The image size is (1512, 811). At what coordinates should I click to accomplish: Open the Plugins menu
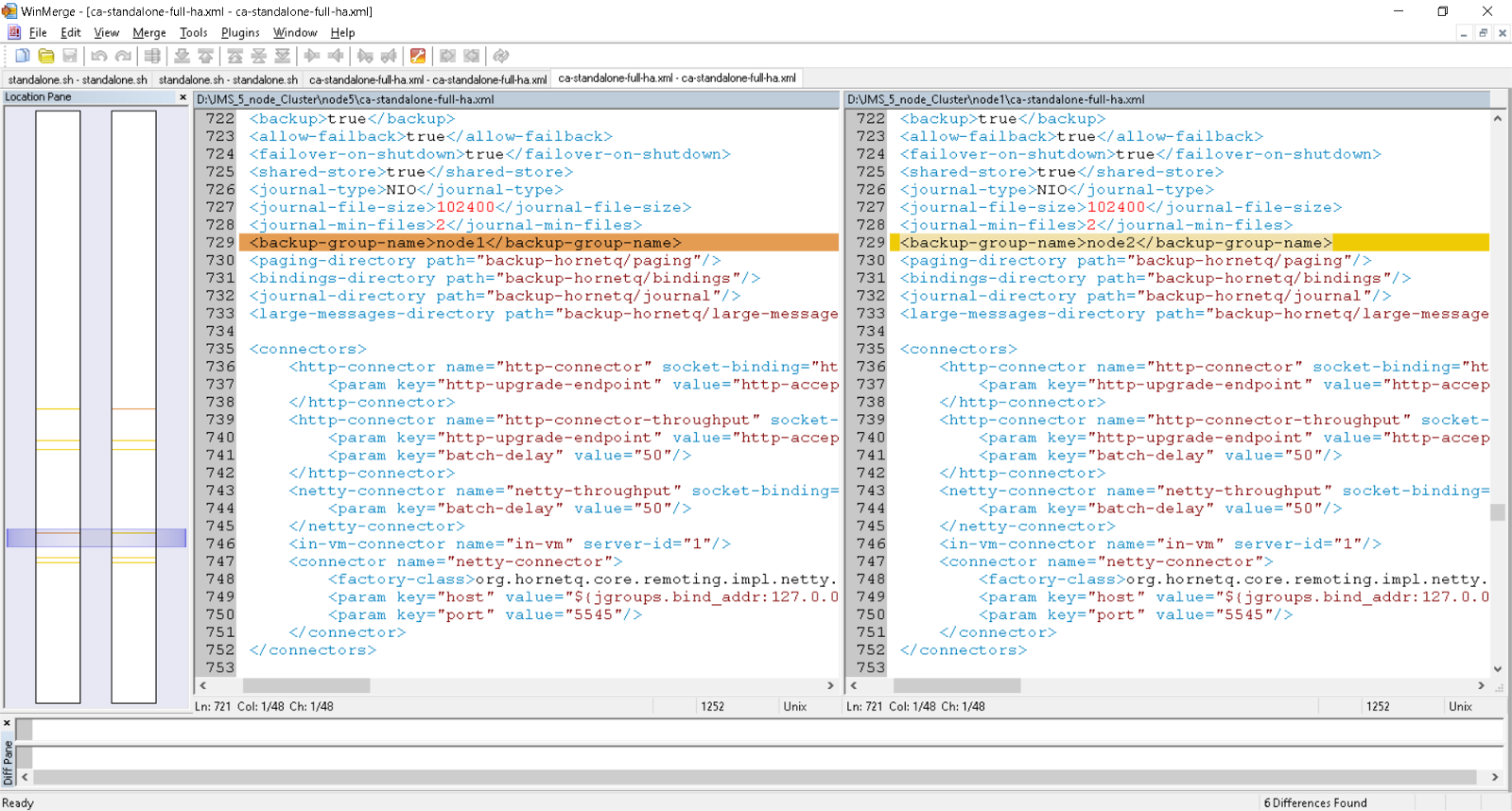(x=240, y=32)
